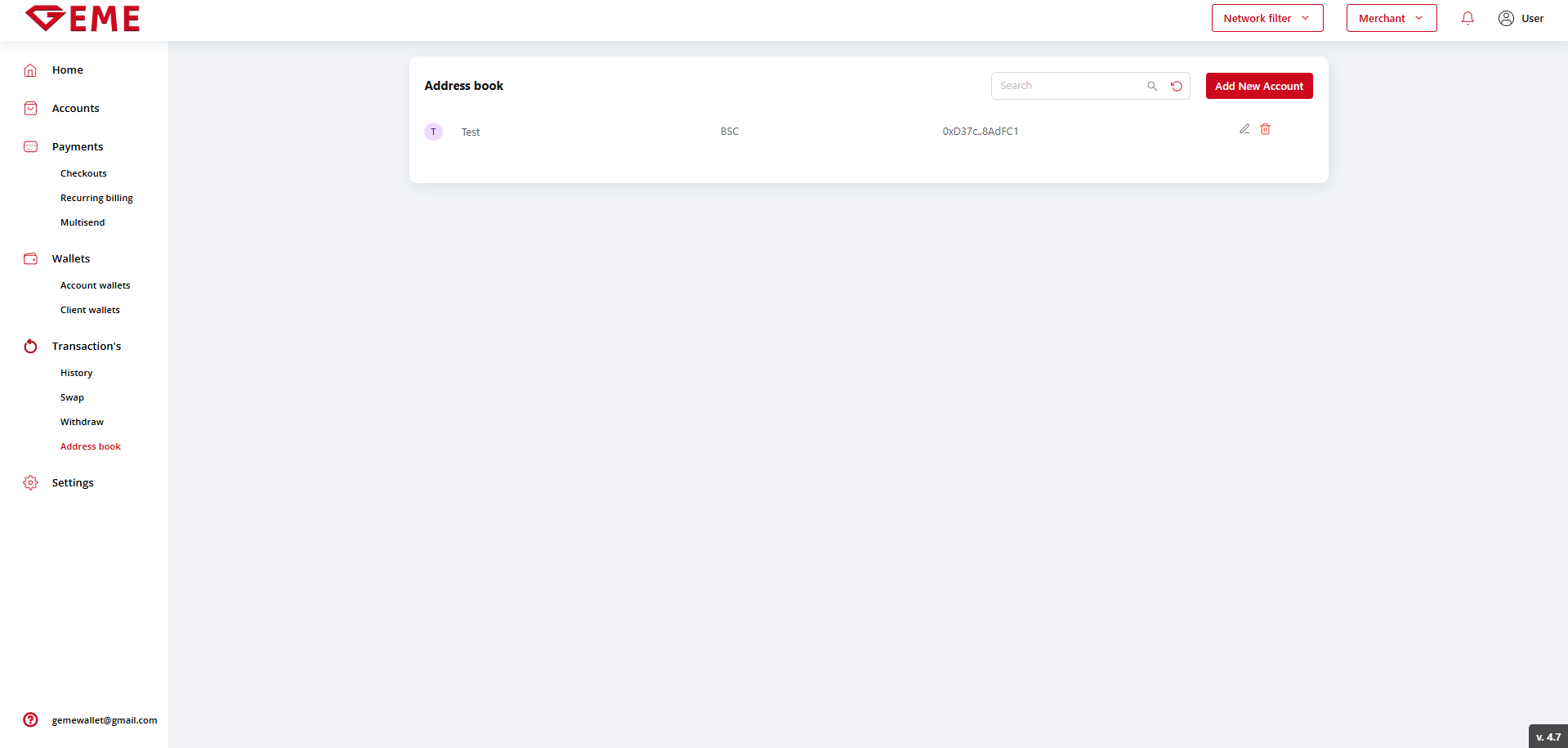
Task: Navigate to Recurring billing
Action: pyautogui.click(x=96, y=198)
